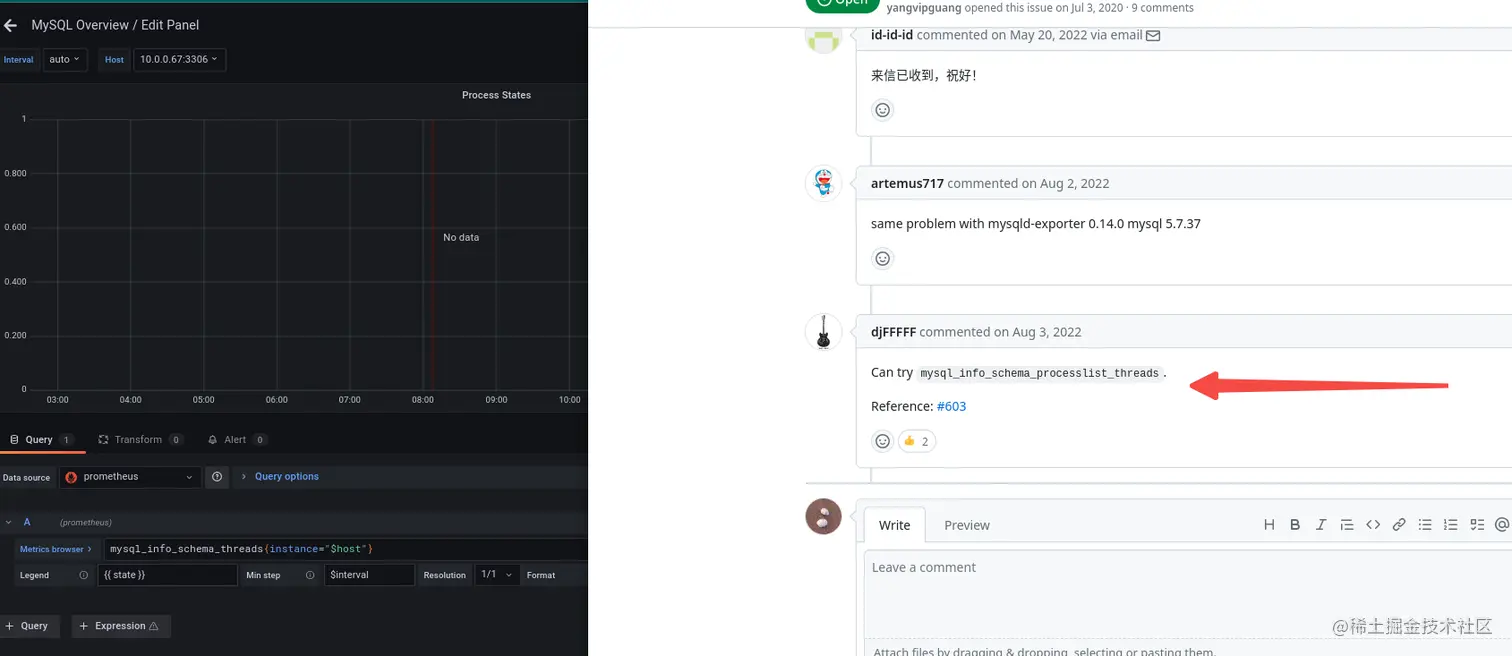Toggle the thumbs up 2 reaction
Screen dimensions: 1512x656
(x=916, y=441)
